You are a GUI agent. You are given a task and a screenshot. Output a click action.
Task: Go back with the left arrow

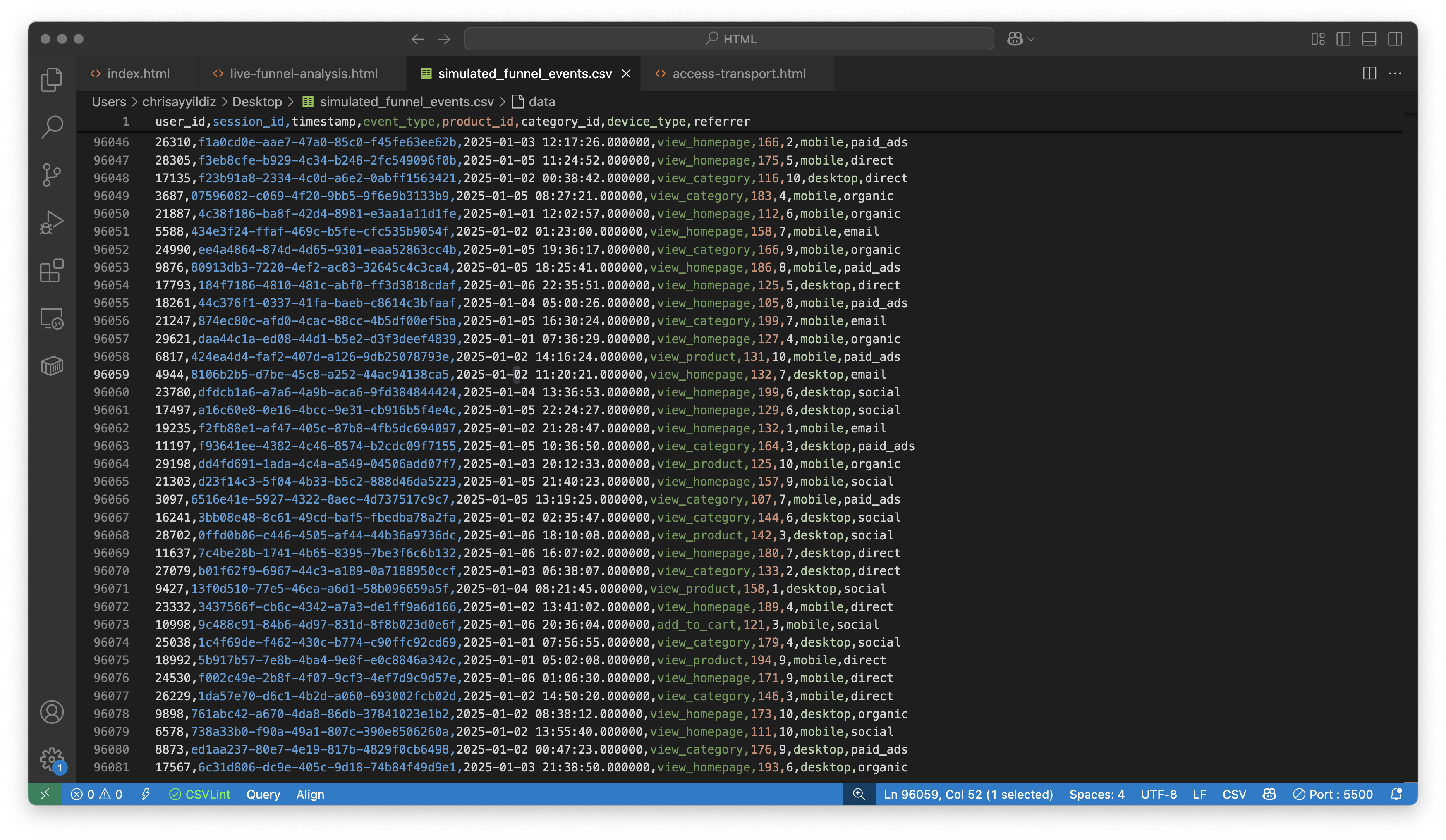tap(418, 39)
